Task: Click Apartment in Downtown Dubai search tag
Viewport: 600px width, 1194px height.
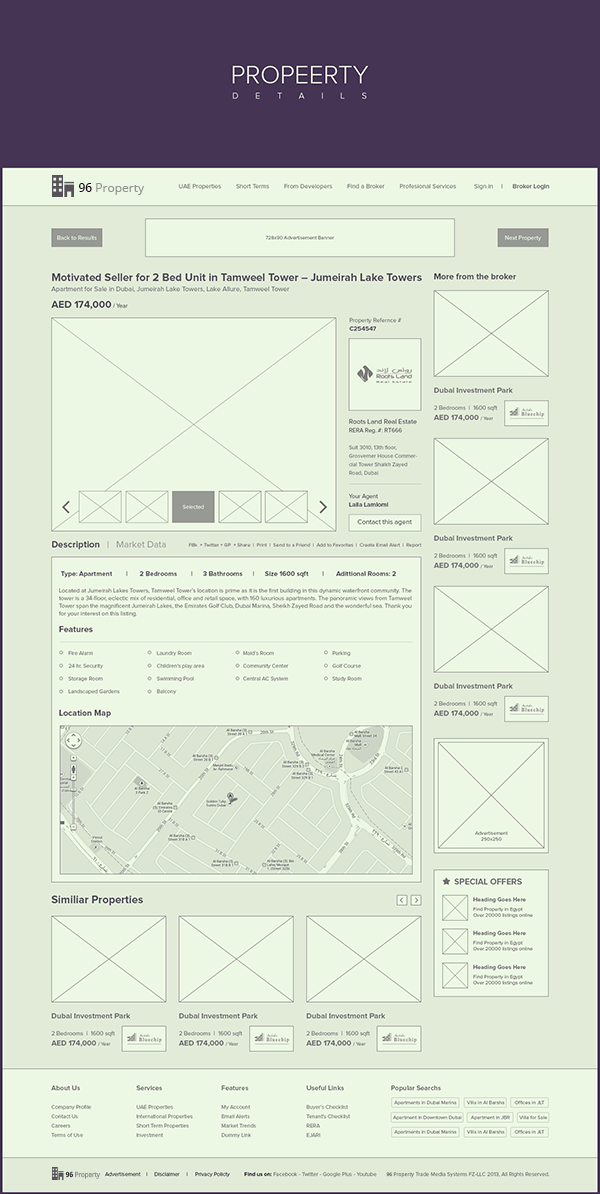Action: (x=427, y=1117)
